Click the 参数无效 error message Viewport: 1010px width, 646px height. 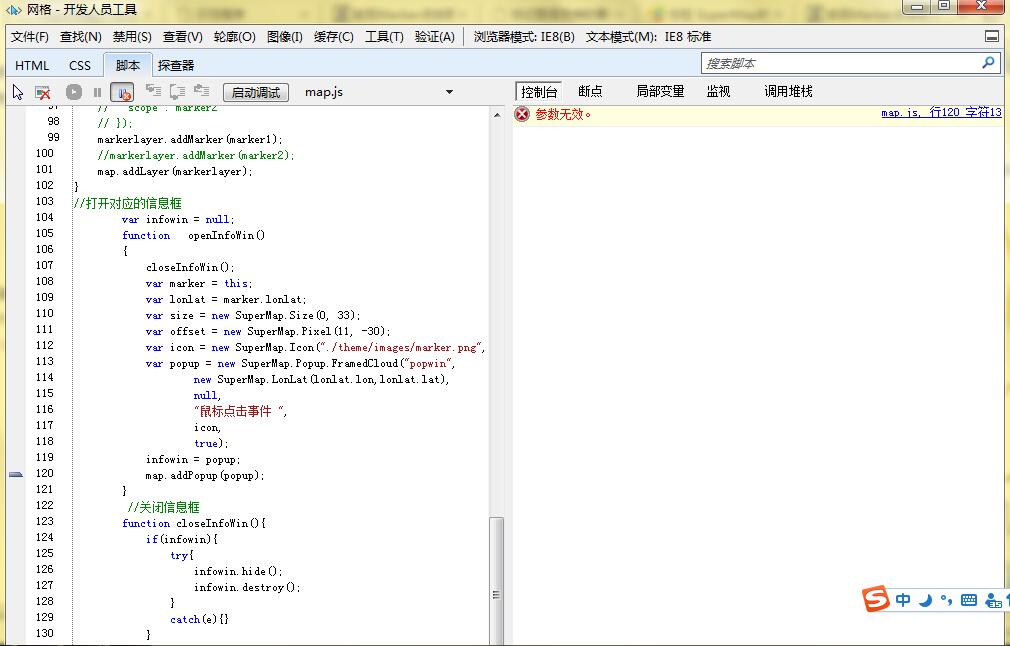click(x=563, y=115)
